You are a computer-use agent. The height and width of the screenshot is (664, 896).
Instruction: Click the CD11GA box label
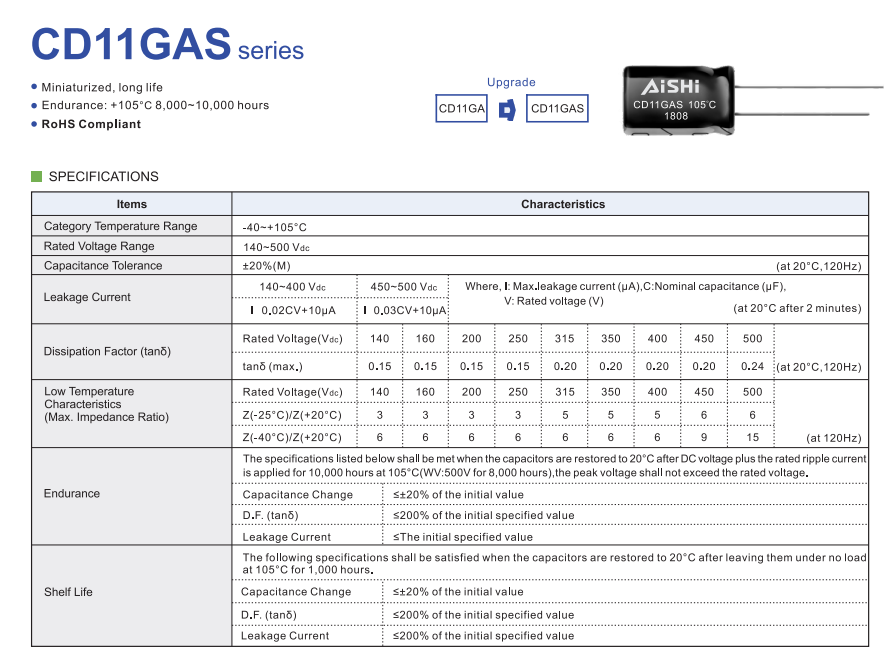[x=462, y=109]
